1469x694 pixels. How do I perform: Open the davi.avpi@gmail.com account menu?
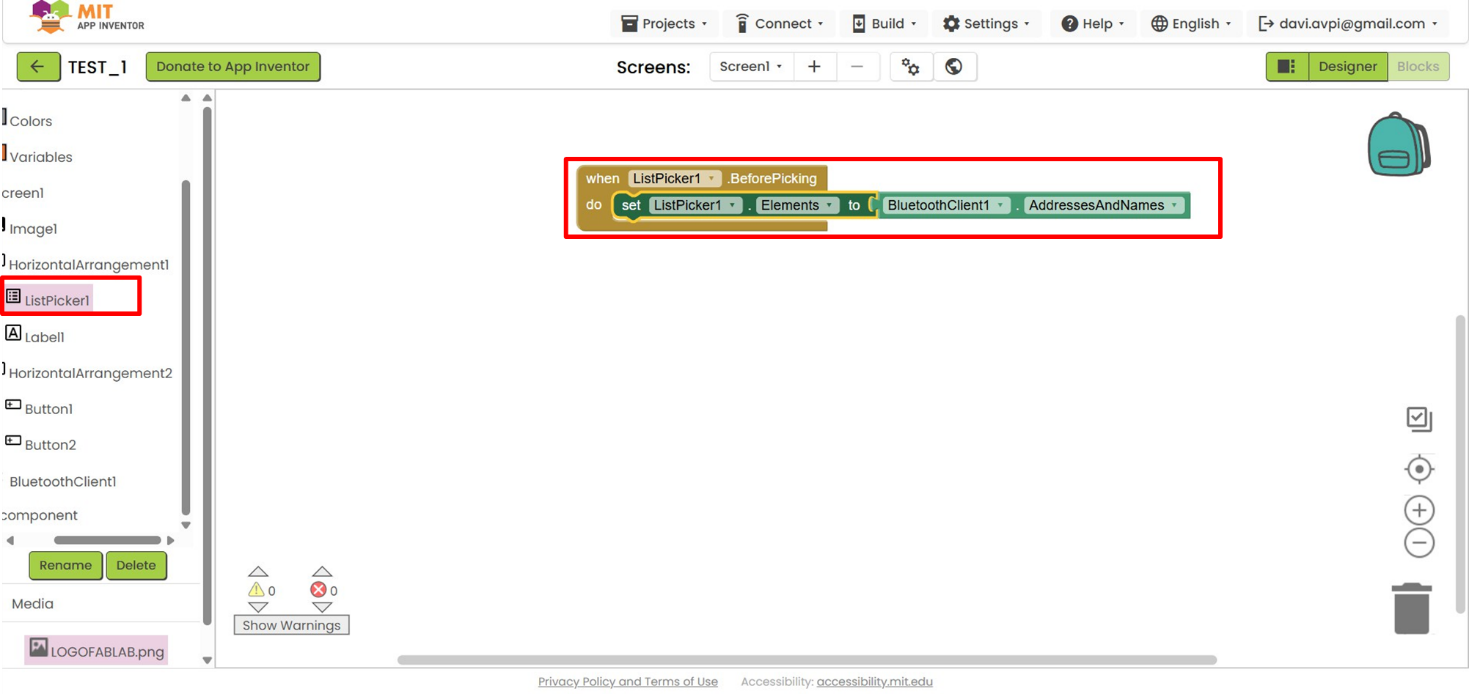point(1347,23)
